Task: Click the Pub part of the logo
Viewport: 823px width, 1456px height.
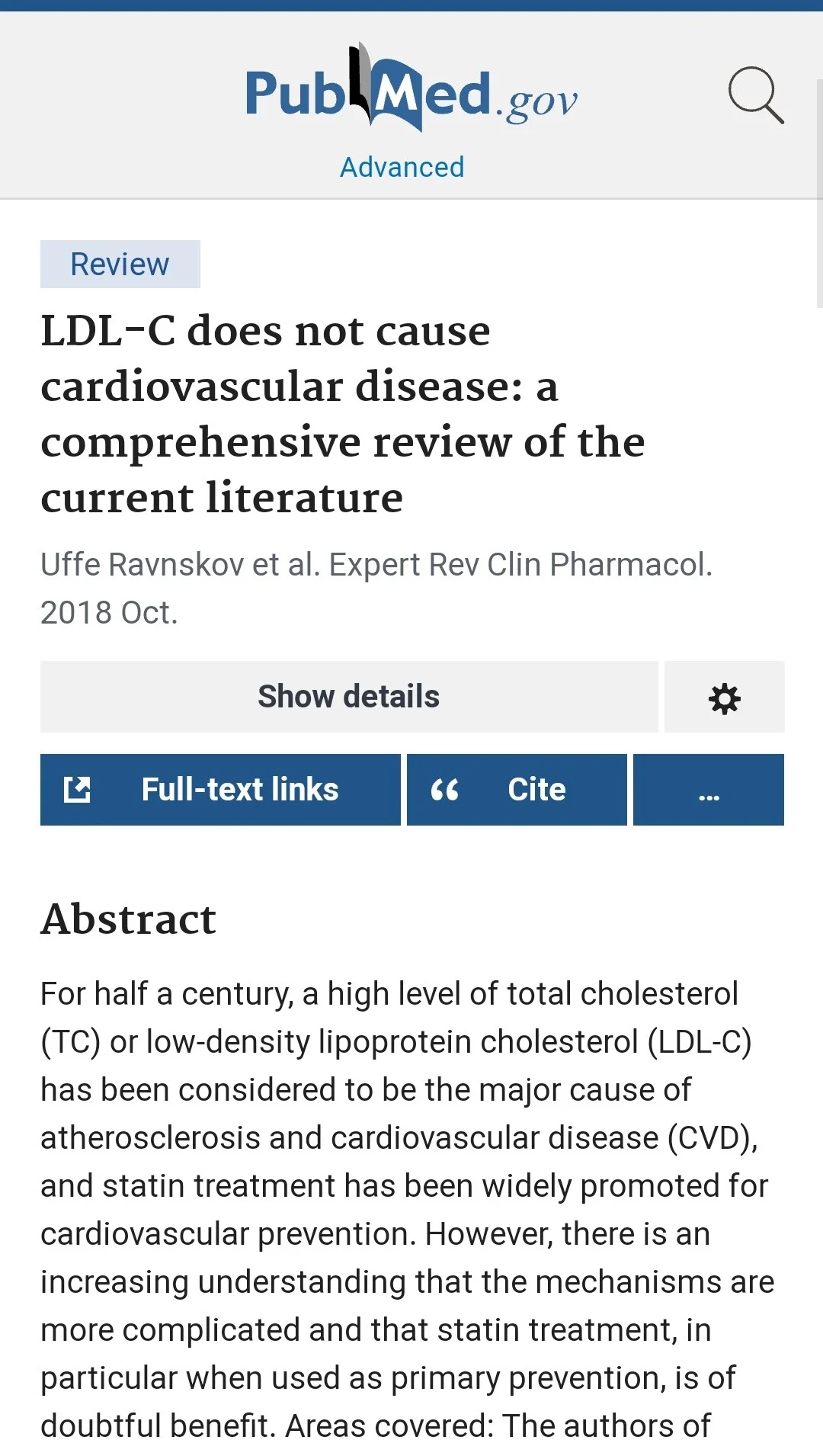Action: (296, 94)
